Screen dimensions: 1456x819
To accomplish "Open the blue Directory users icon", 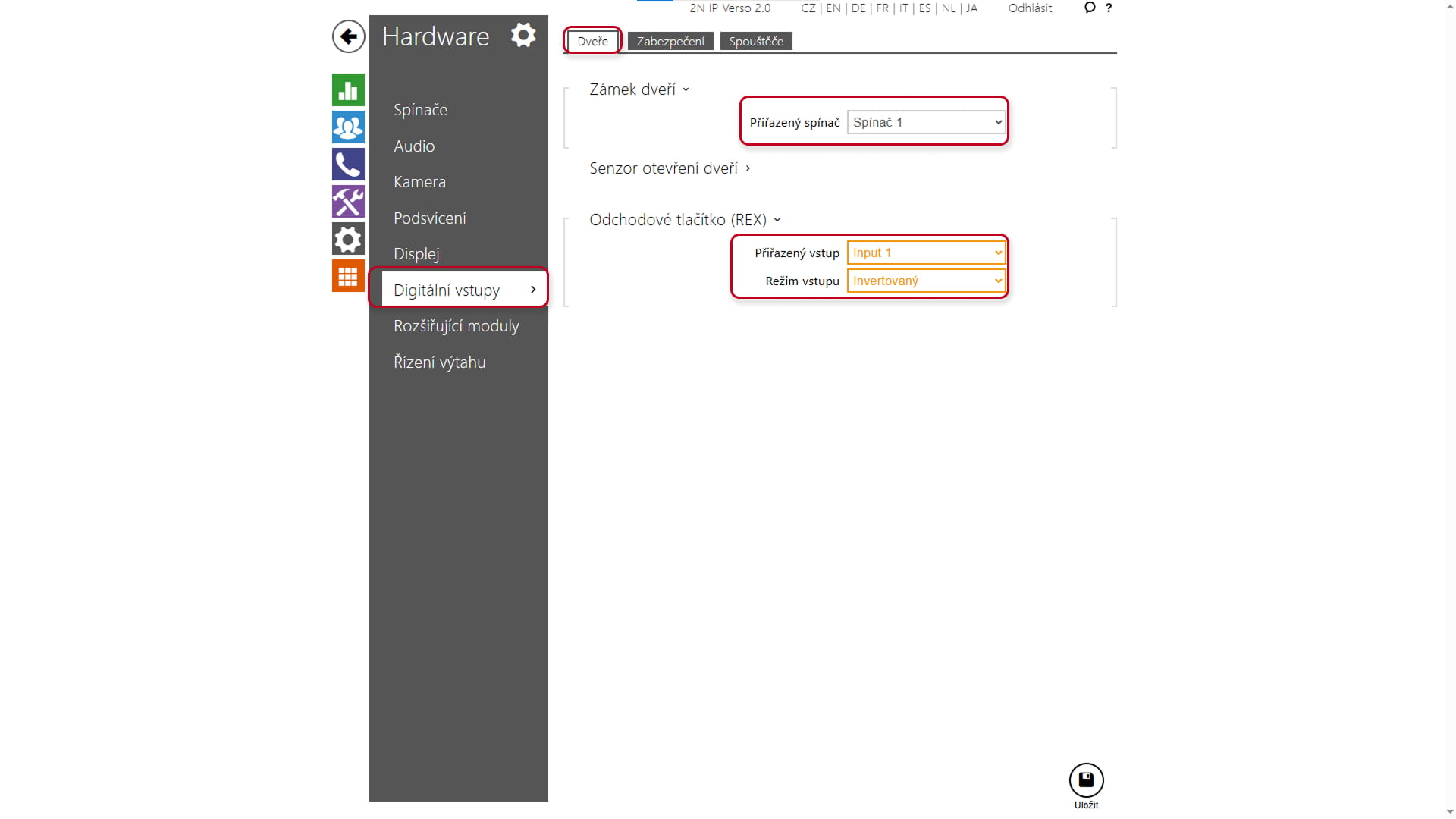I will click(348, 127).
